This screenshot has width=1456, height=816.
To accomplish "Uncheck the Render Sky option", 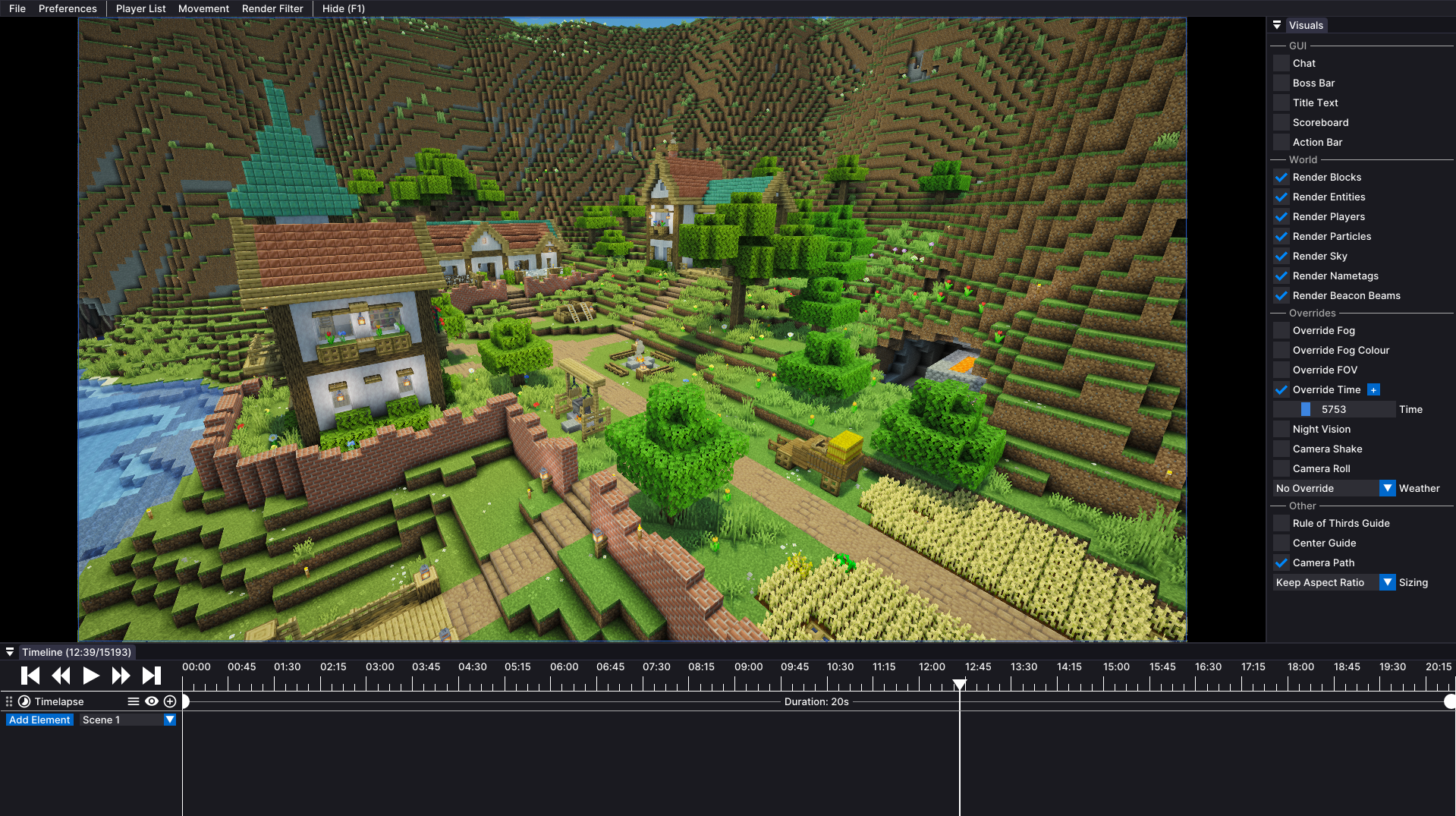I will tap(1281, 256).
